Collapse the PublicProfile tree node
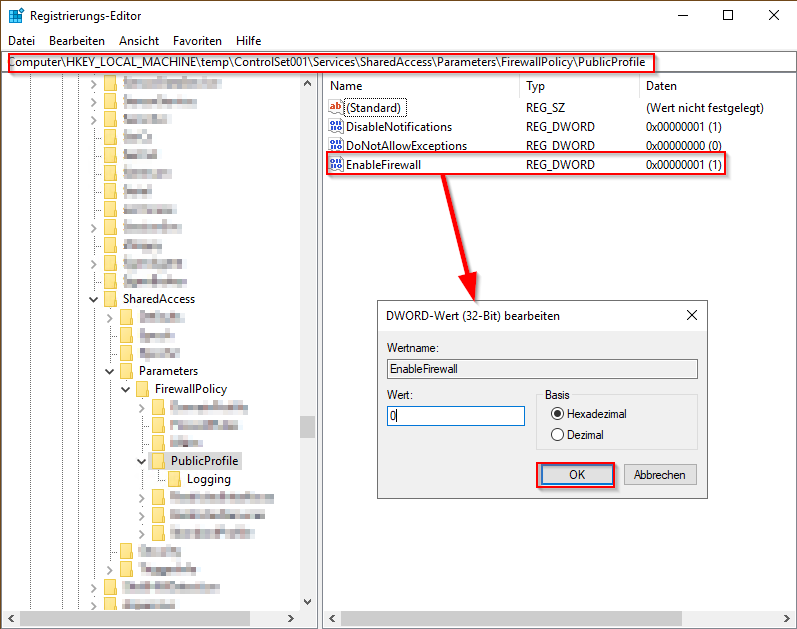Screen dimensions: 797x629 142,462
